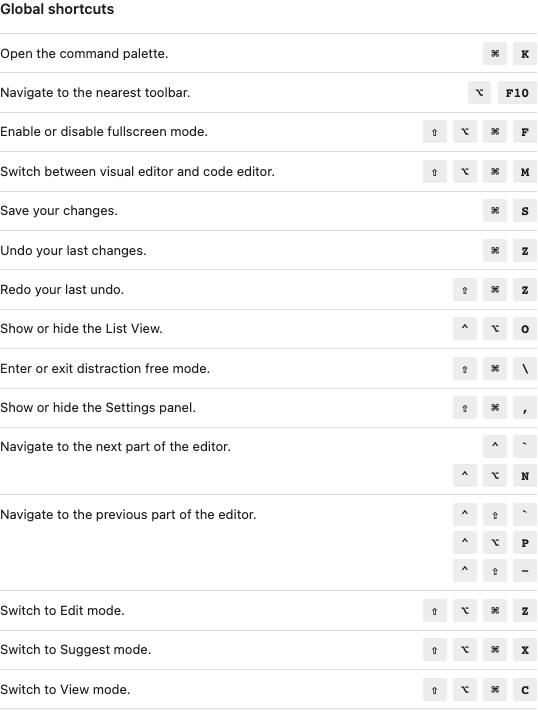Click 'Redo your last undo.' text
538x710 pixels.
tap(62, 289)
